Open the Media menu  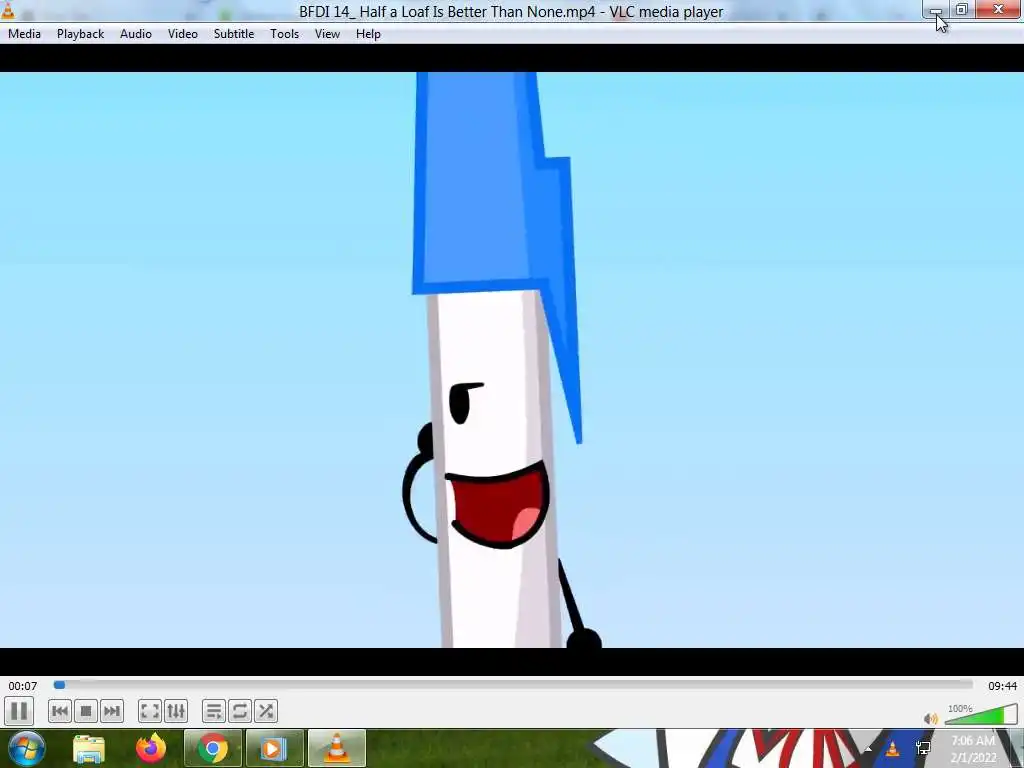[24, 34]
